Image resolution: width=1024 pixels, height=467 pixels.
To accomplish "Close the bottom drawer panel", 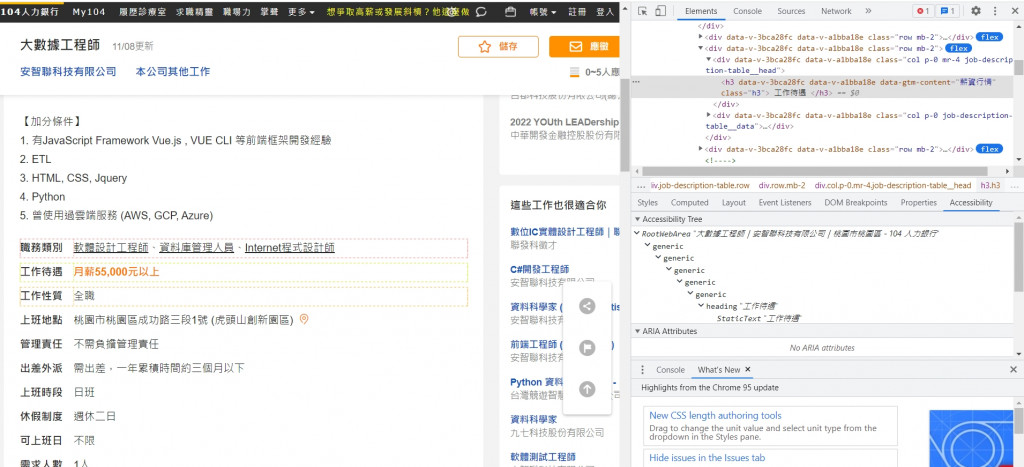I will point(1013,370).
